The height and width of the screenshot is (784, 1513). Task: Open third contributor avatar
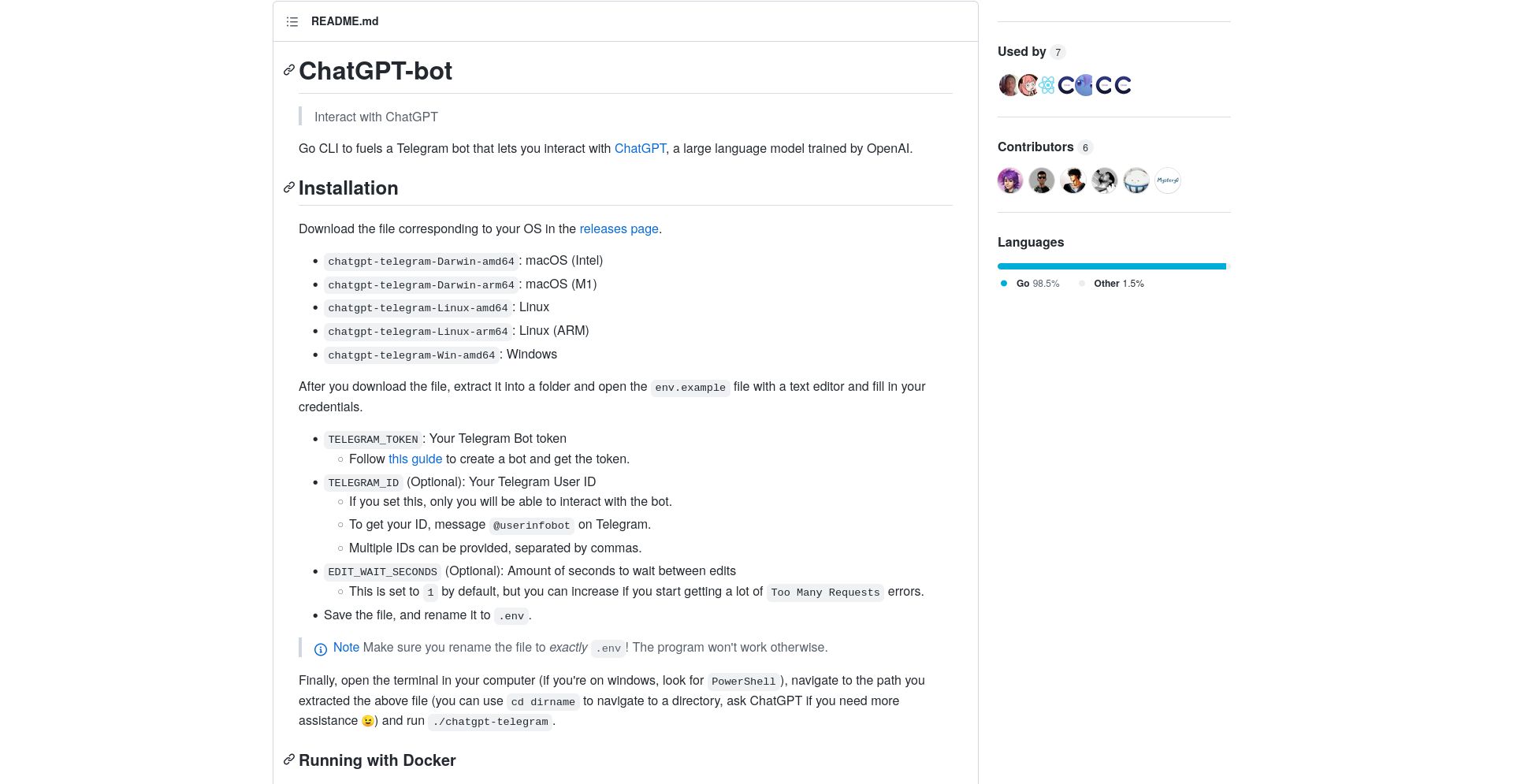point(1073,180)
